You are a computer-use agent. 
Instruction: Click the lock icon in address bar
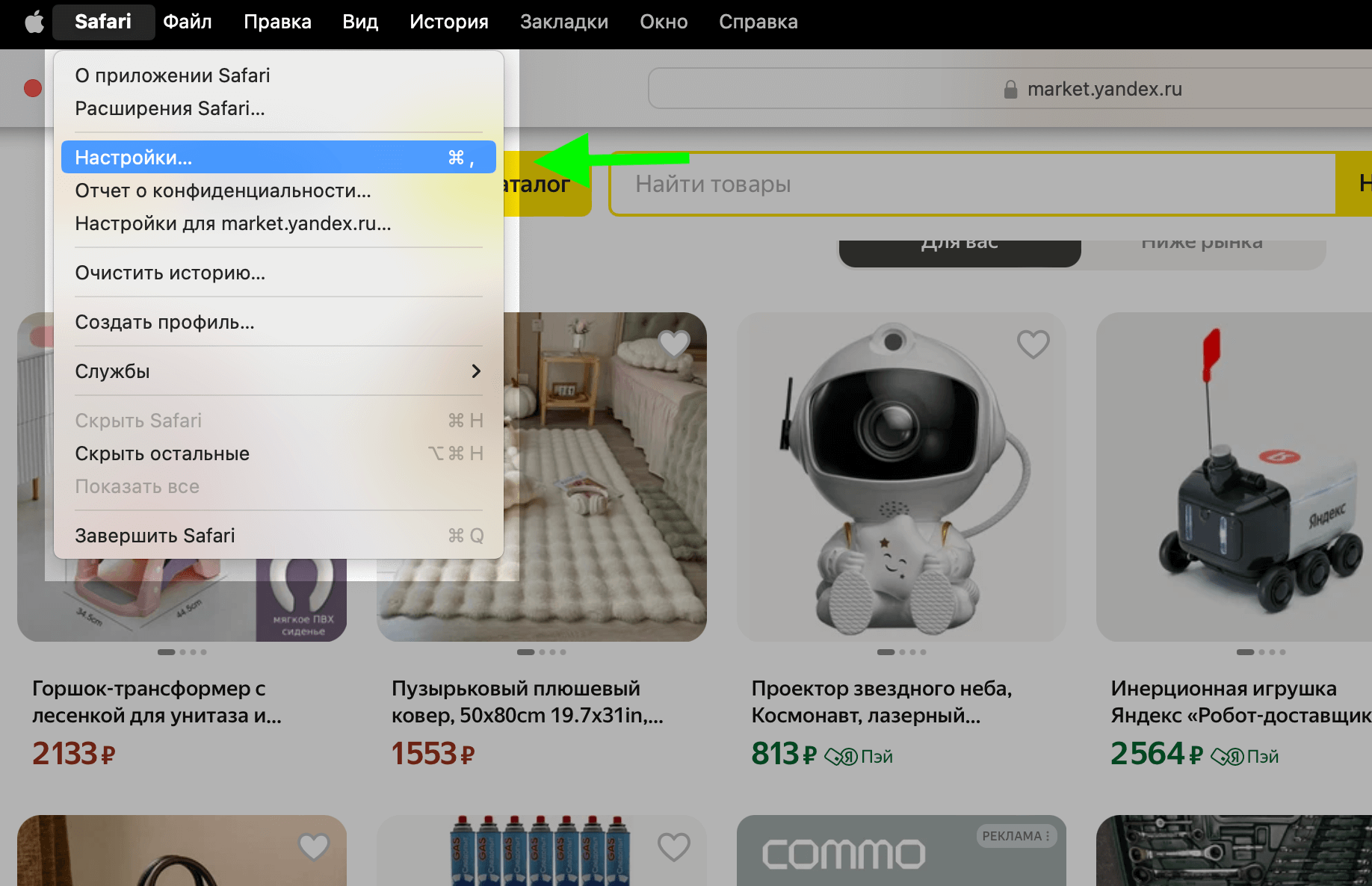click(1010, 90)
